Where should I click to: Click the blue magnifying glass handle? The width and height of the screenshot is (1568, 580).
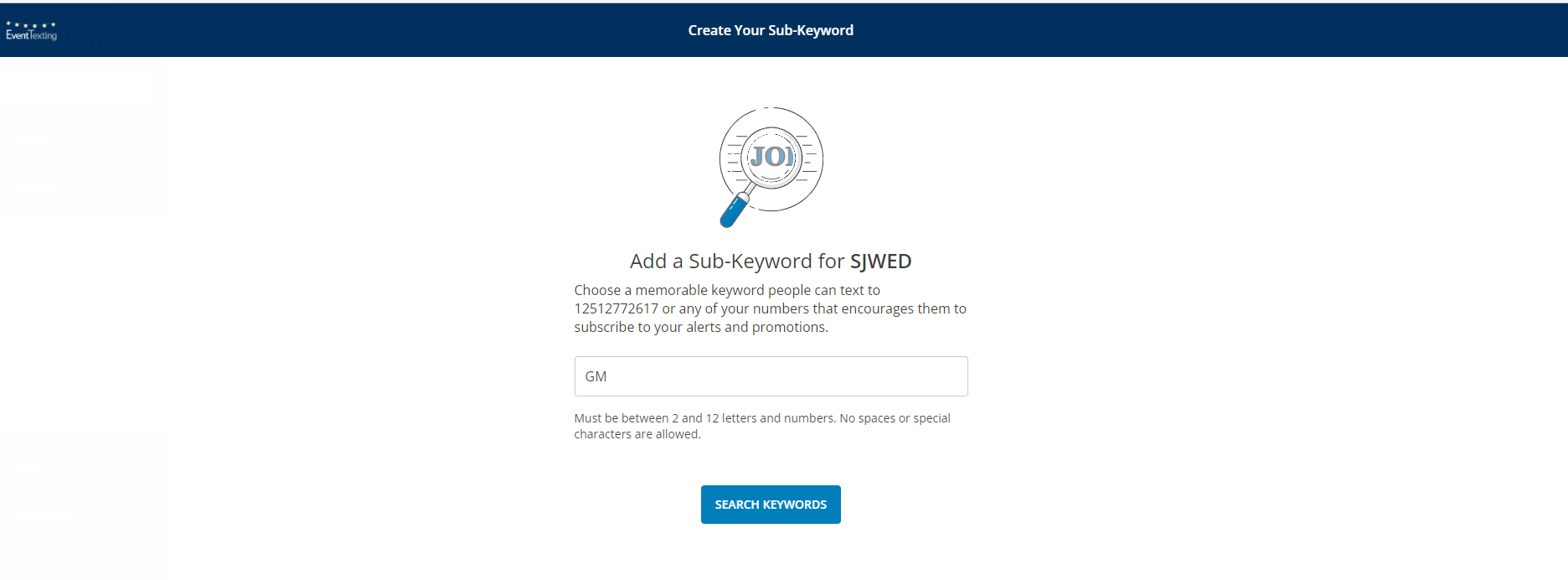coord(735,210)
